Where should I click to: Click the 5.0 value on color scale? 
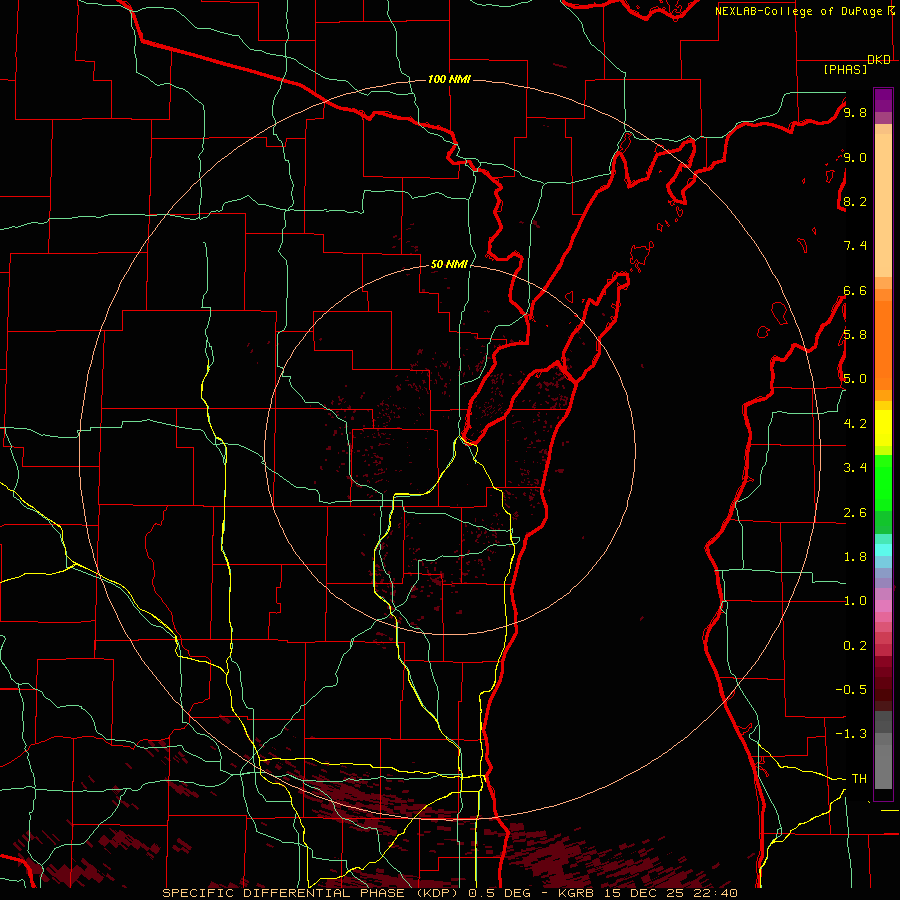(855, 379)
